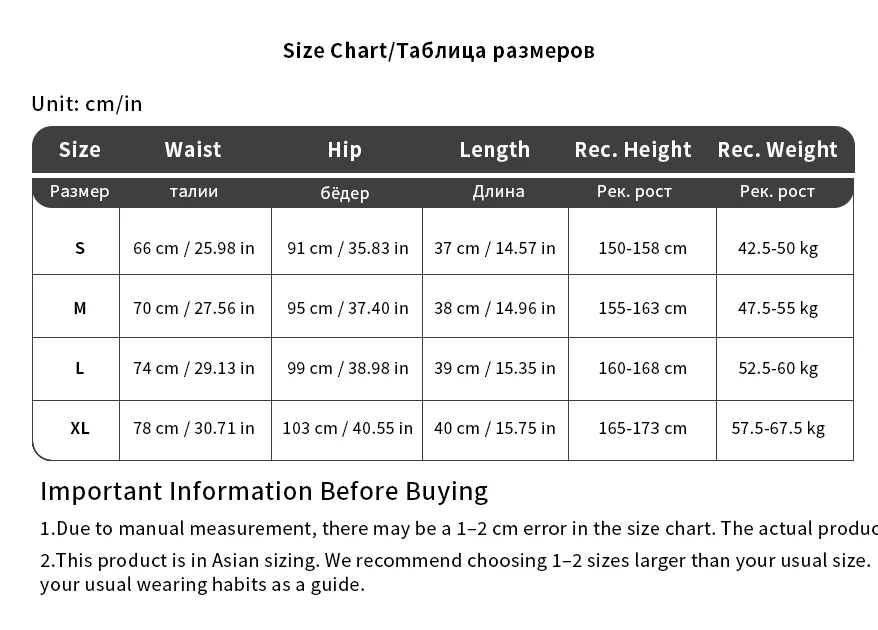878x630 pixels.
Task: Click the Asian sizing note text
Action: click(456, 572)
